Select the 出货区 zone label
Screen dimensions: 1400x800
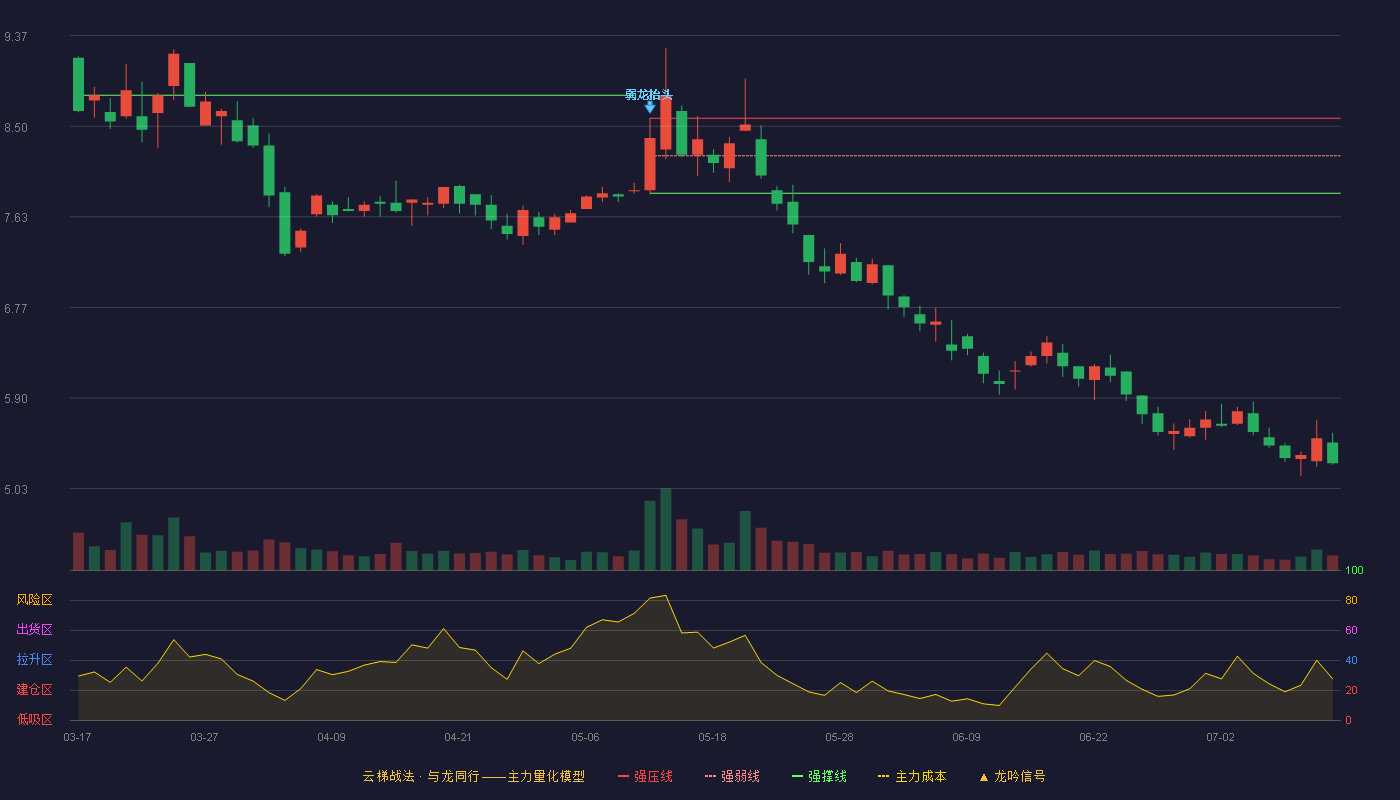pos(34,630)
